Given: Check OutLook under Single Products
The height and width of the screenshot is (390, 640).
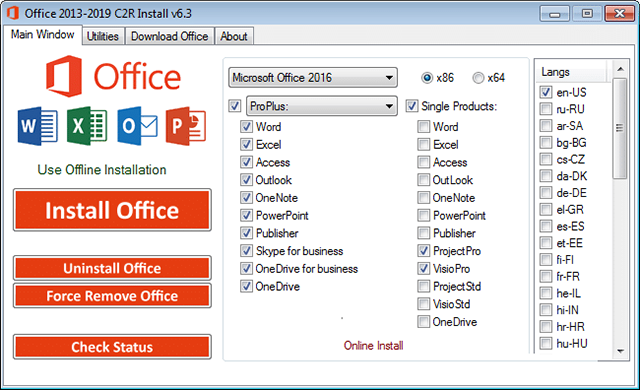Looking at the screenshot, I should coord(424,180).
